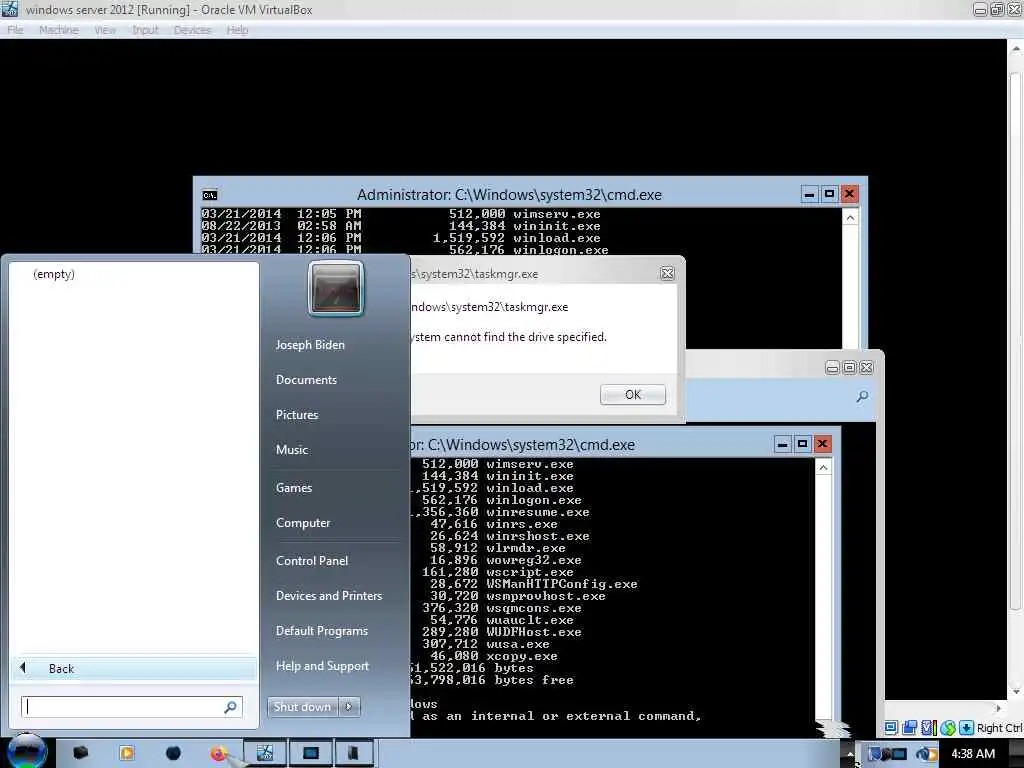Switch to the VirtualBox taskbar button
The image size is (1024, 768).
pos(265,754)
